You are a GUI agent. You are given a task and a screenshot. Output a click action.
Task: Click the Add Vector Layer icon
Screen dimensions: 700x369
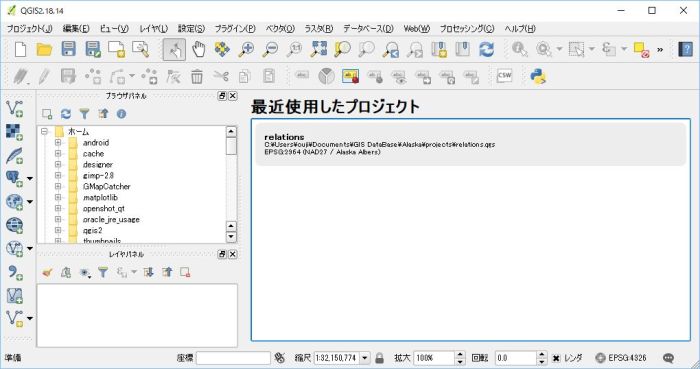click(14, 108)
